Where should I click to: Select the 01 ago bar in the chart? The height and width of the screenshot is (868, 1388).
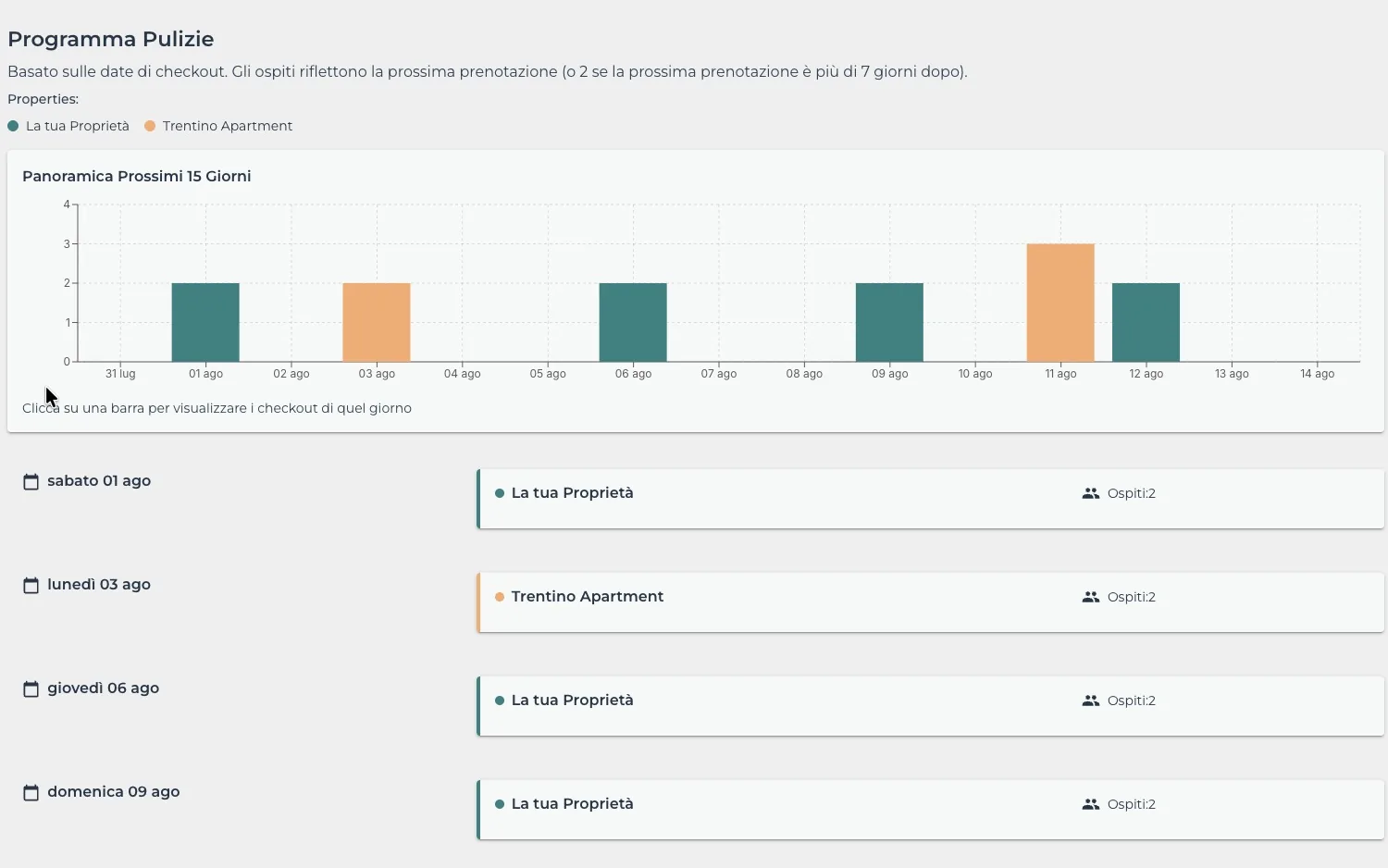coord(205,322)
